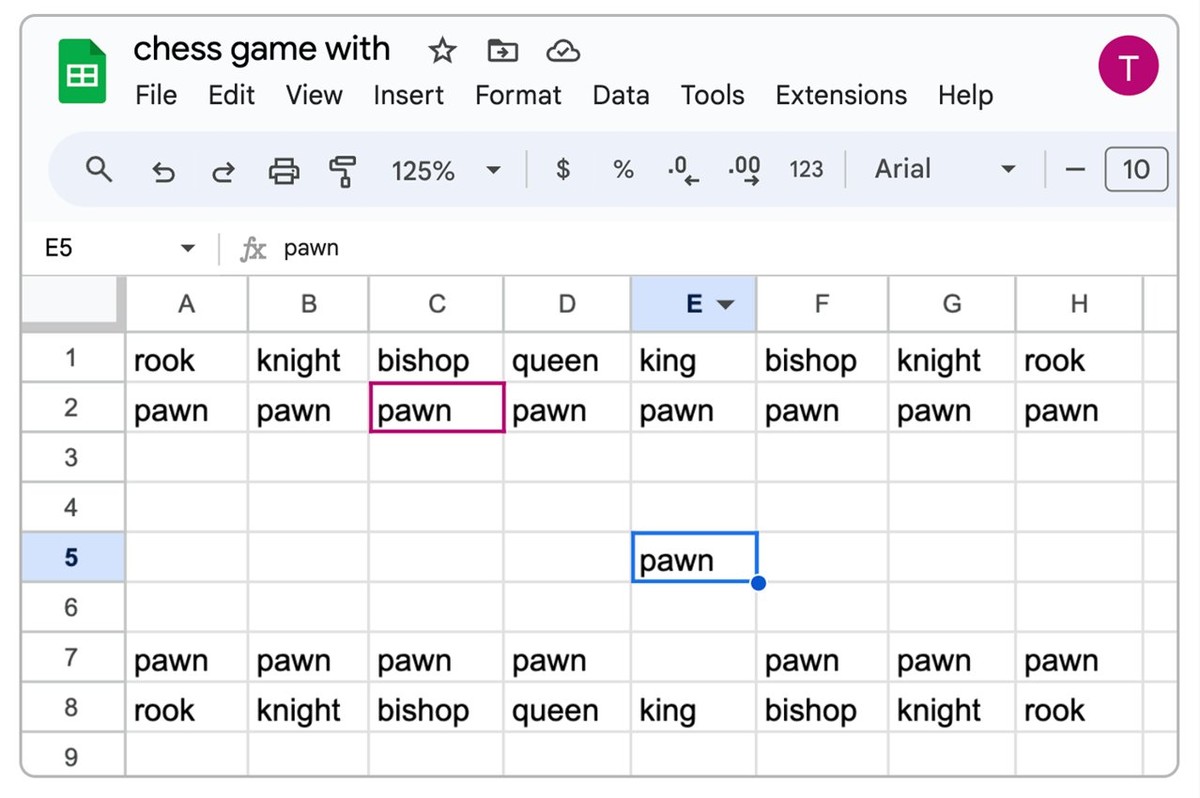Check the cloud save status icon
This screenshot has width=1200, height=798.
coord(563,50)
